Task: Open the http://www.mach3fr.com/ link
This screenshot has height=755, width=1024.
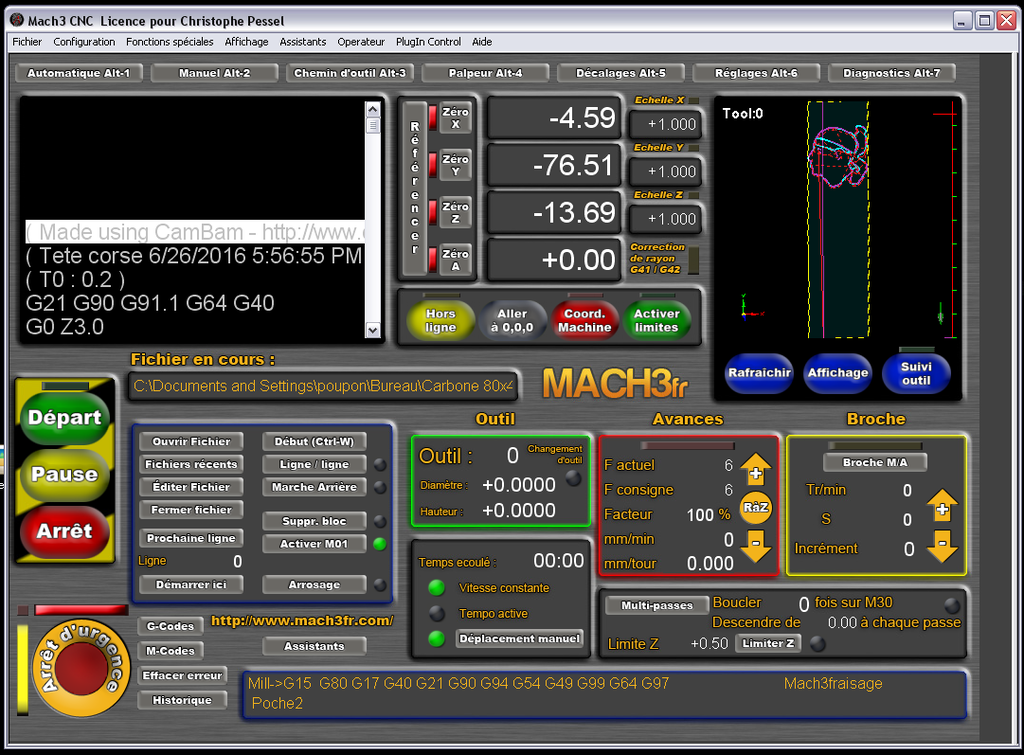Action: coord(302,621)
